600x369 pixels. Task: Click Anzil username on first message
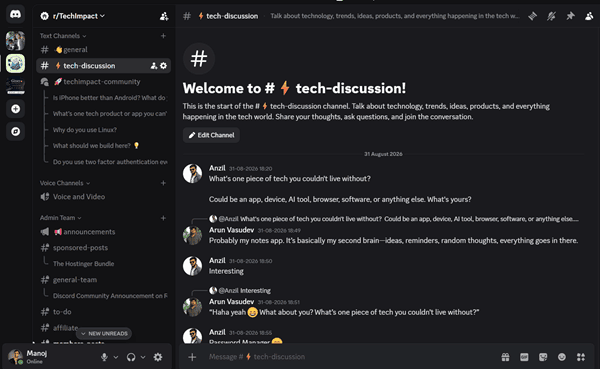217,168
